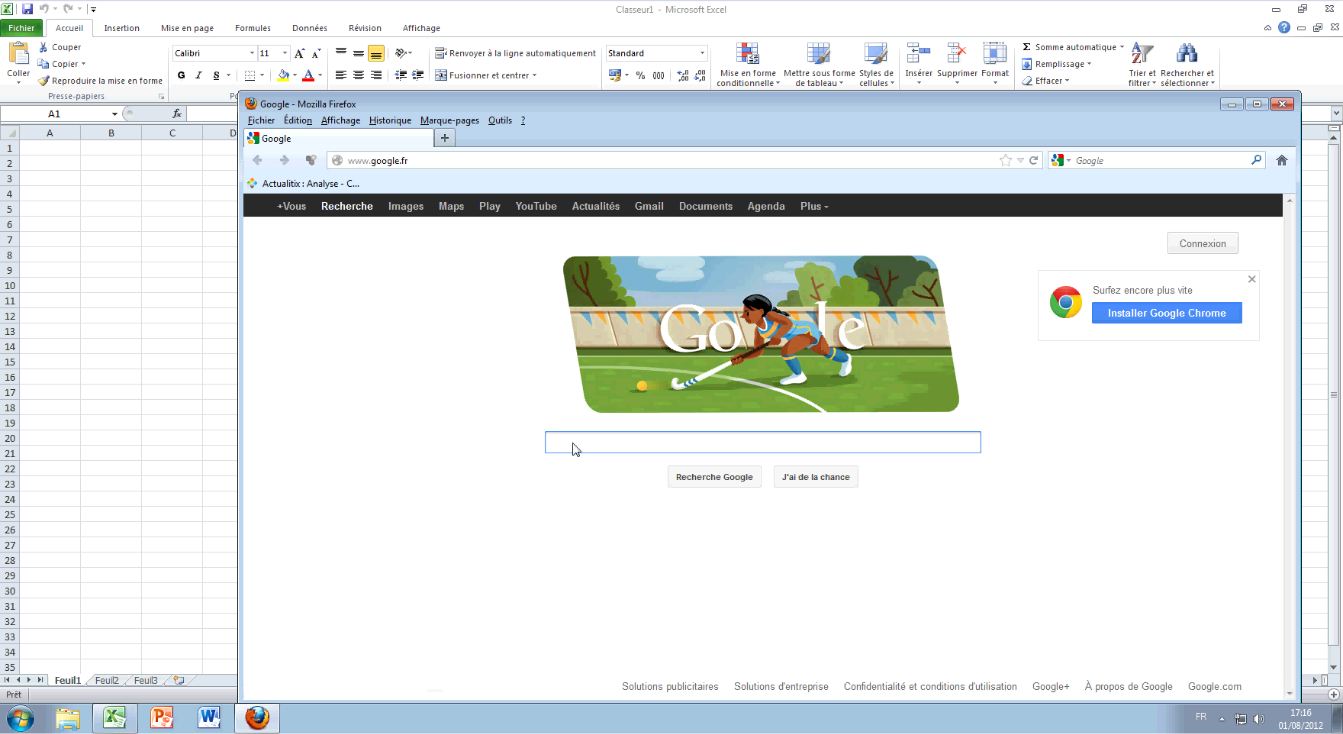Viewport: 1343px width, 734px height.
Task: Increase font size with the large A icon
Action: 300,53
